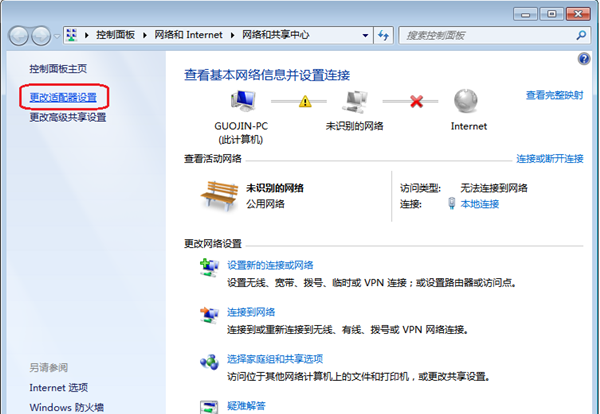Expand the arrow before 网络和 Internet breadcrumb
This screenshot has width=600, height=414.
click(145, 35)
